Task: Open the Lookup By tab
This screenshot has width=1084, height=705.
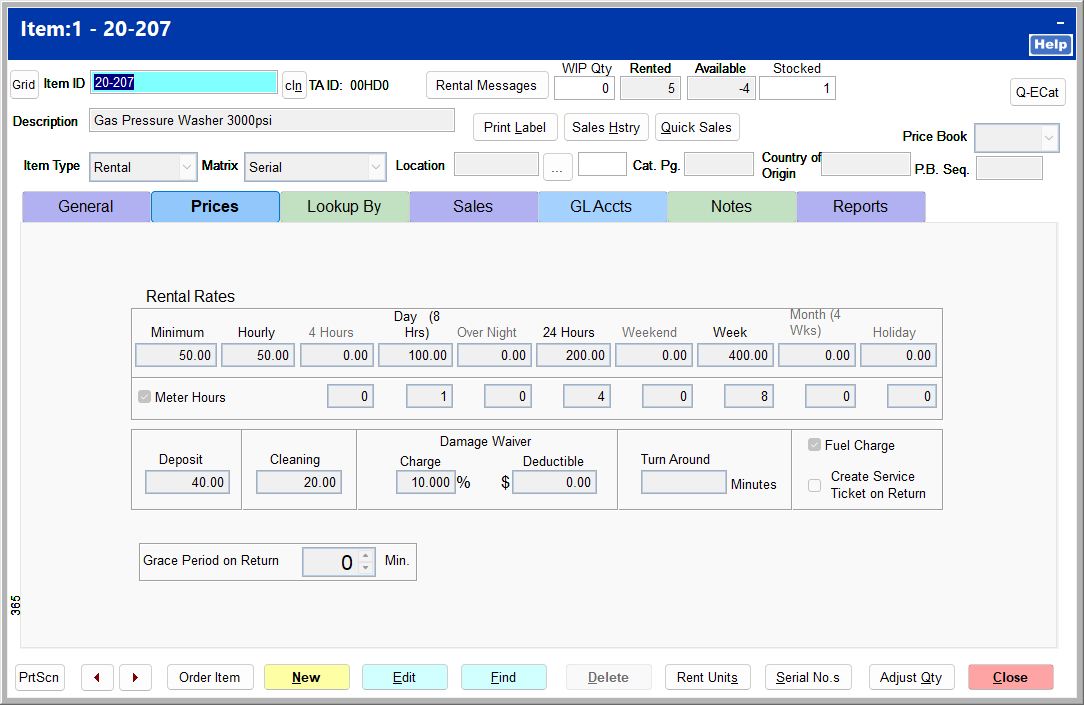Action: 344,207
